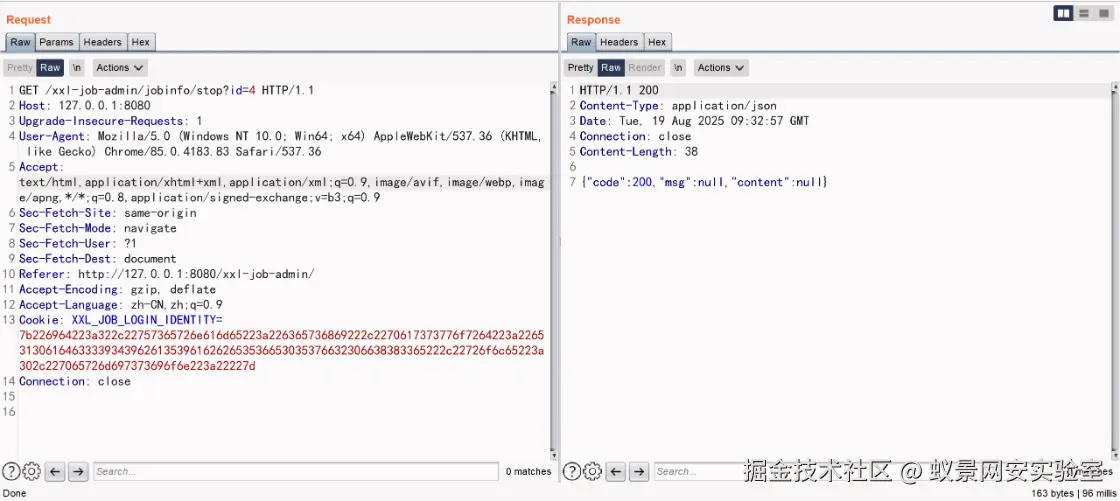Click the Upgrade-Insecure-Requests header line
This screenshot has width=1120, height=501.
[x=110, y=121]
